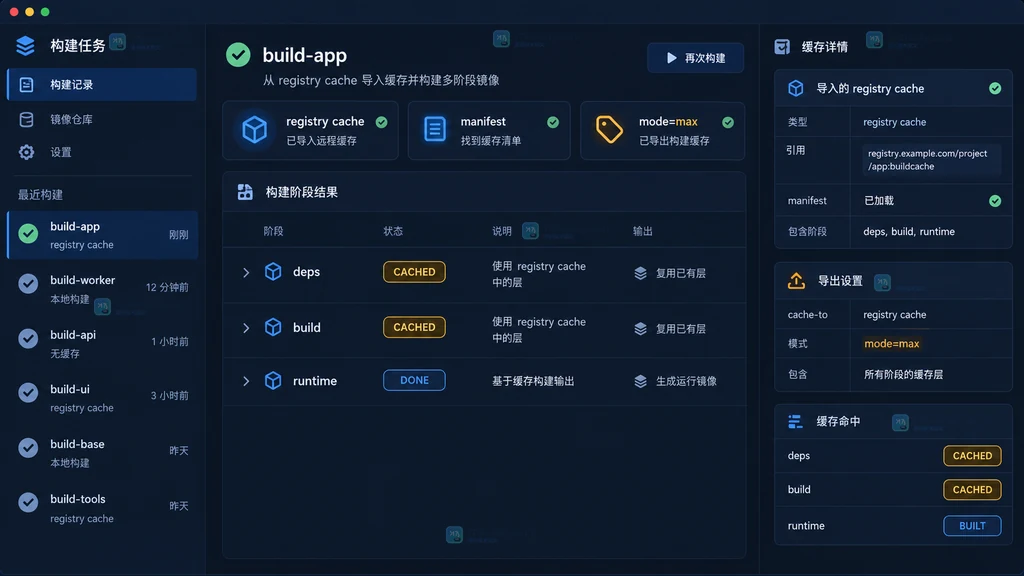Click the build-api status check icon
The image size is (1024, 576).
(28, 338)
